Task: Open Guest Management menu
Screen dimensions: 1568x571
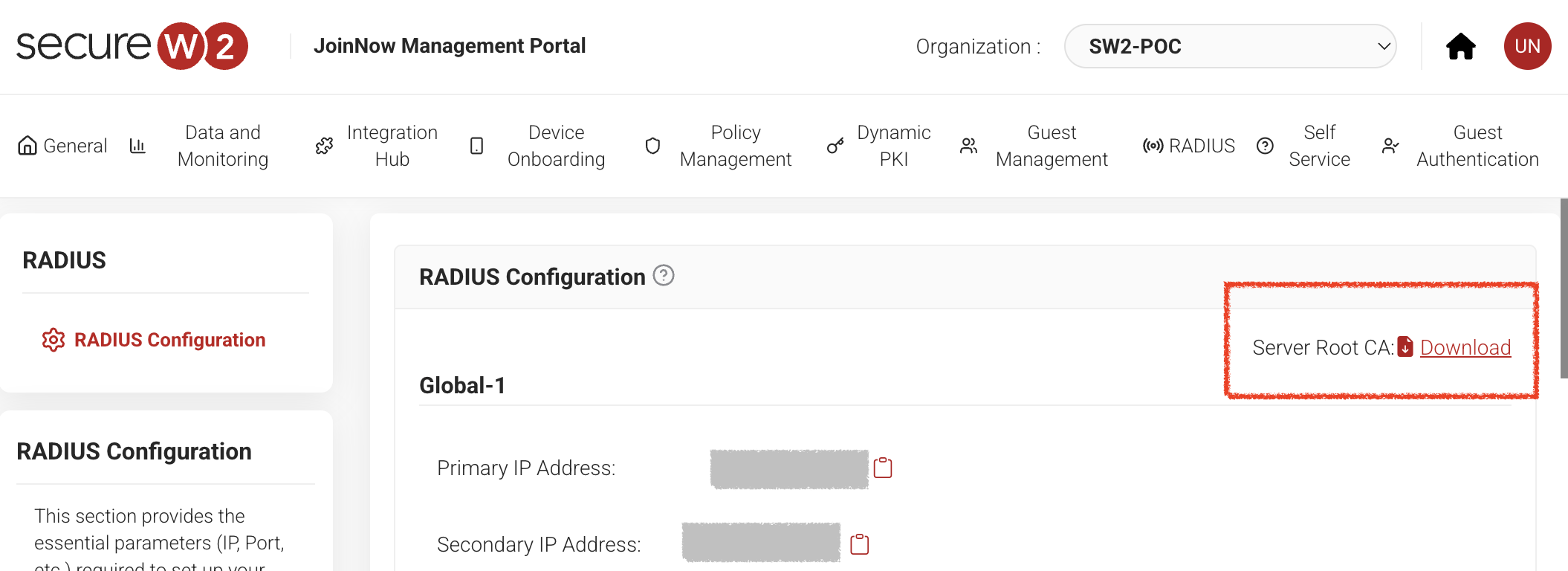Action: click(x=1052, y=146)
